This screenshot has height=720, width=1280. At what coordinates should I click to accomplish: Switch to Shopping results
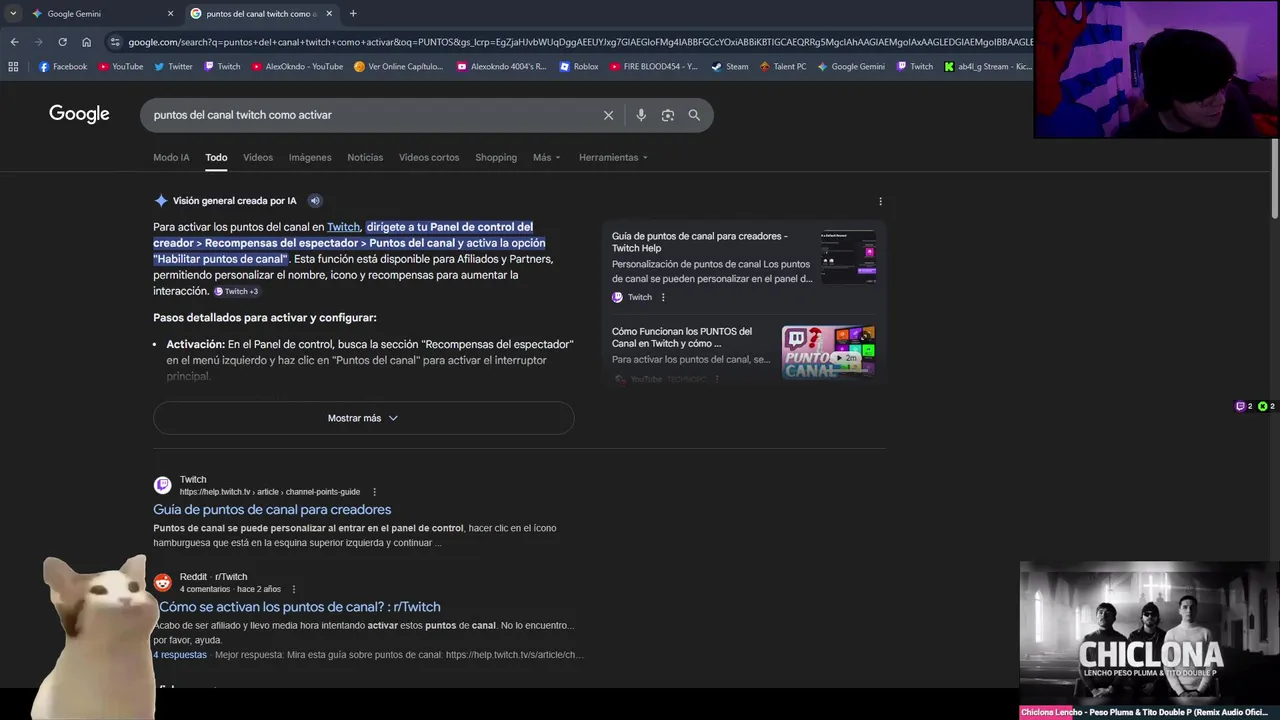496,157
